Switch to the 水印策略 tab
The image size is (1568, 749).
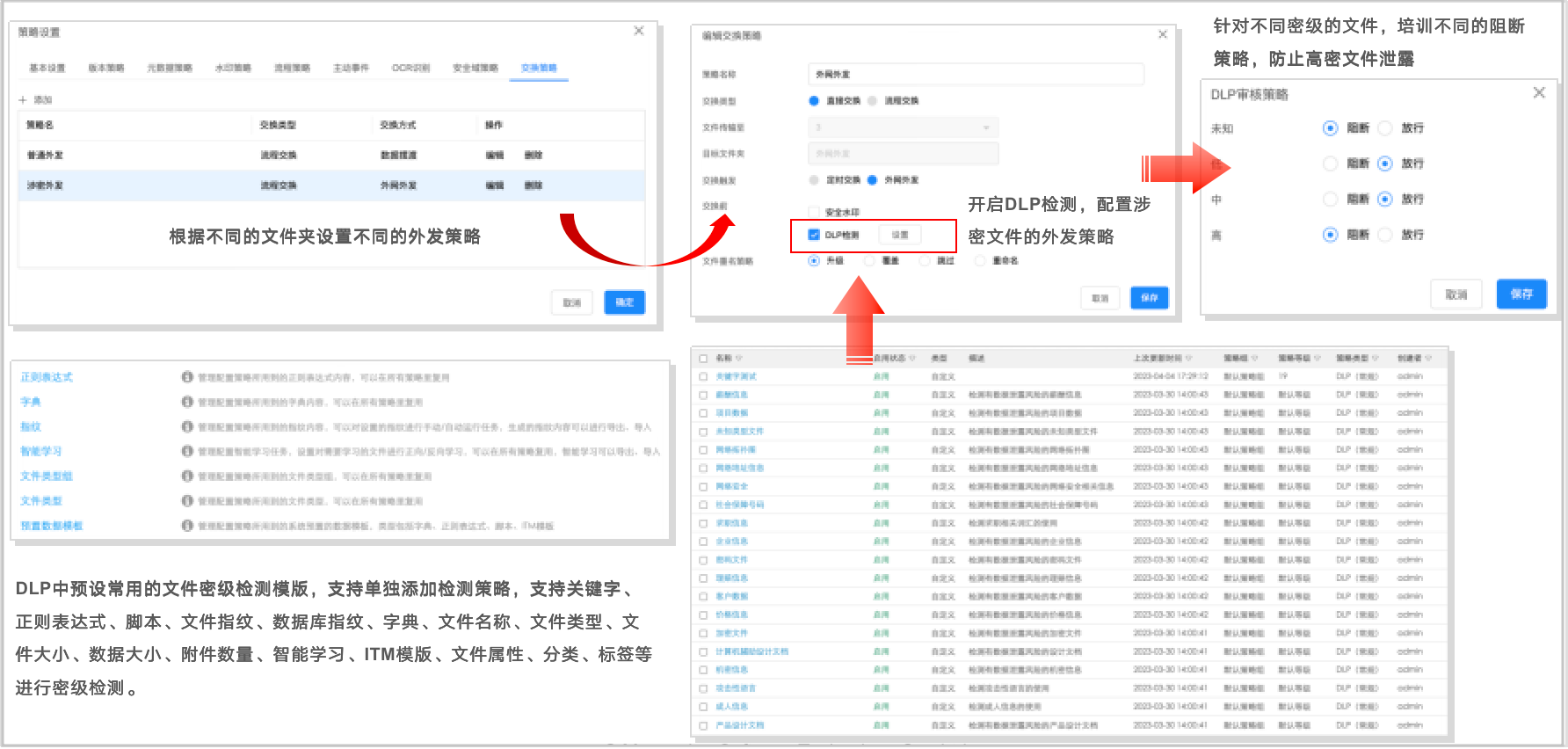point(233,68)
